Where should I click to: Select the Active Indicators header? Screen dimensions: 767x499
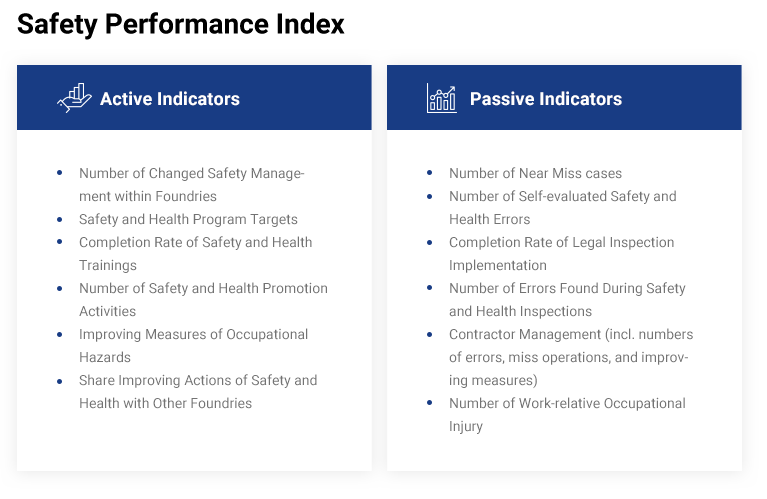194,97
